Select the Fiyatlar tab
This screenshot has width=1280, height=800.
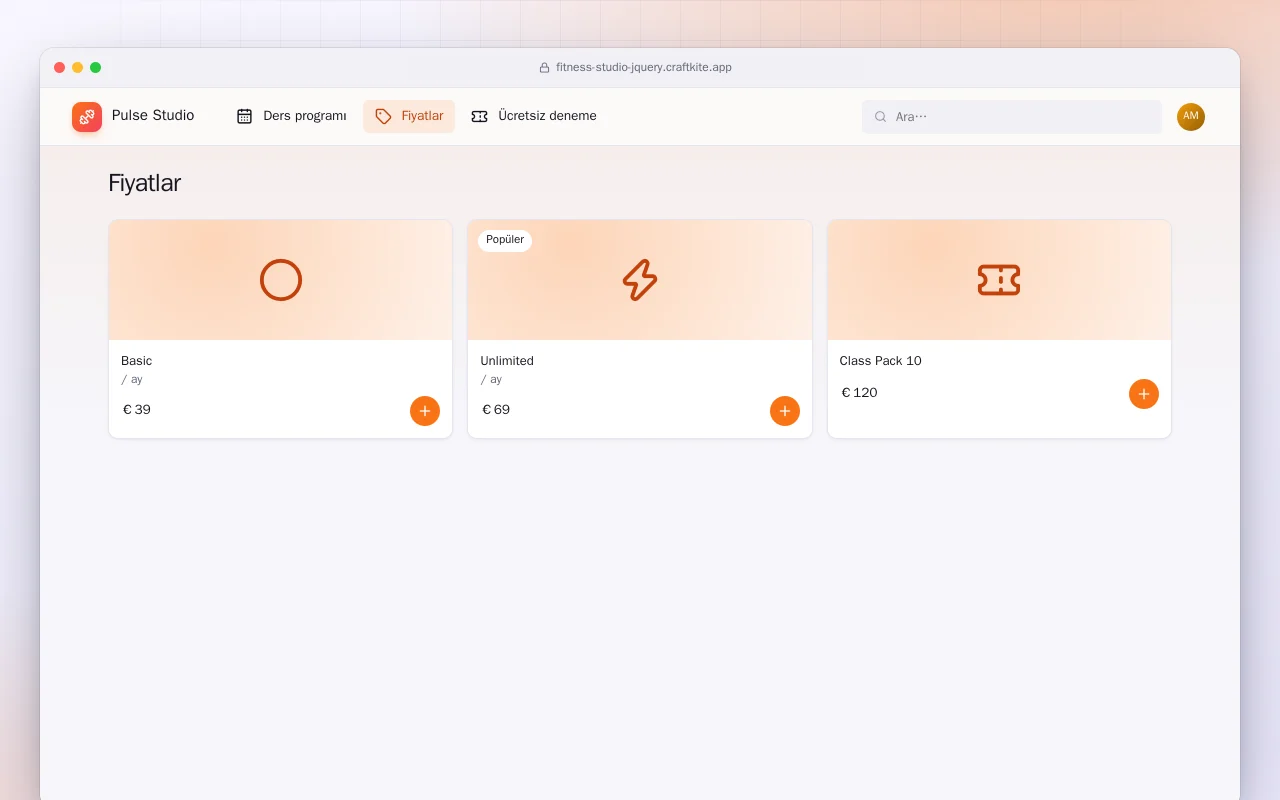[x=409, y=116]
